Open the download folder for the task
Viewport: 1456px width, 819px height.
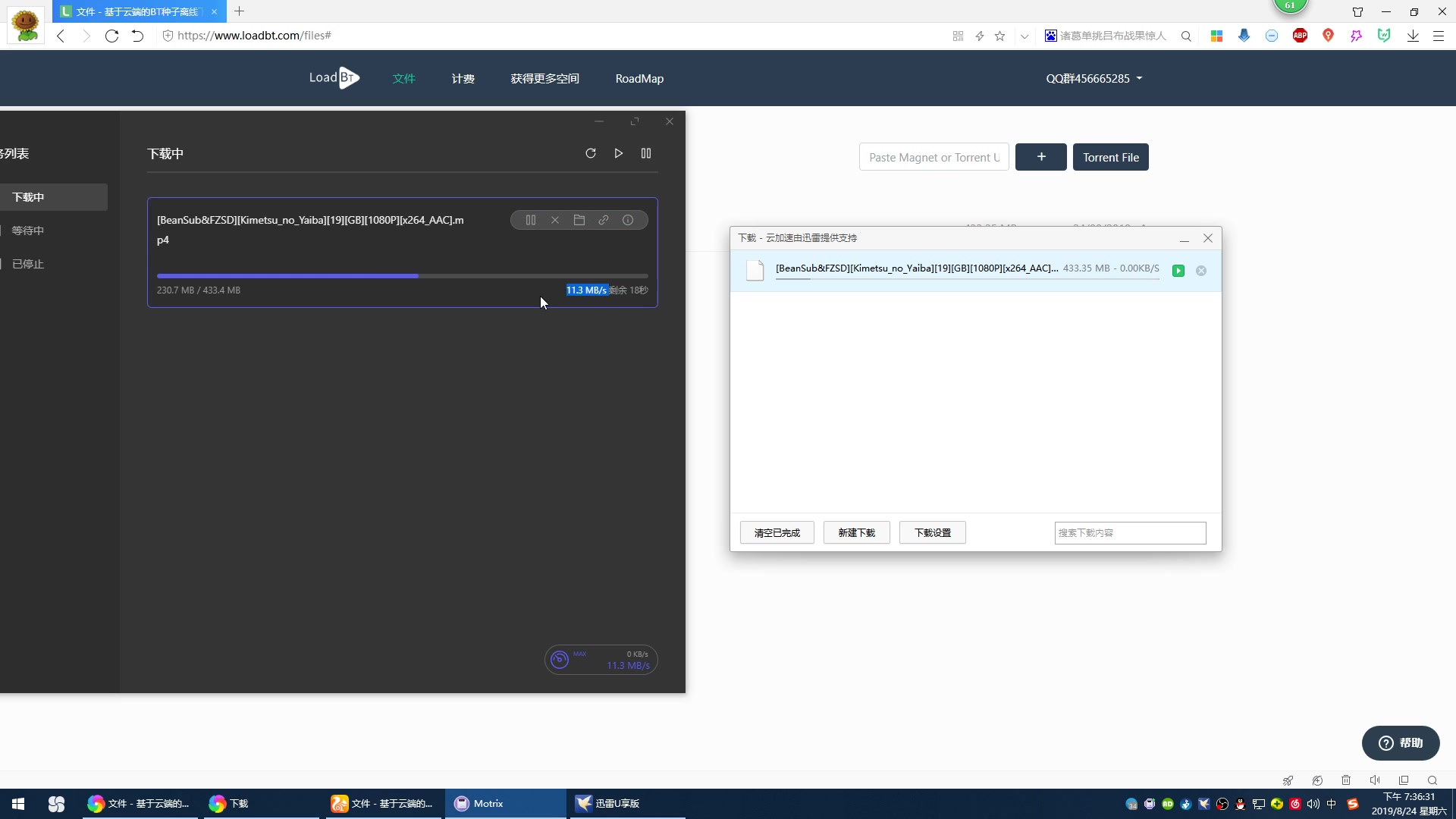point(579,220)
